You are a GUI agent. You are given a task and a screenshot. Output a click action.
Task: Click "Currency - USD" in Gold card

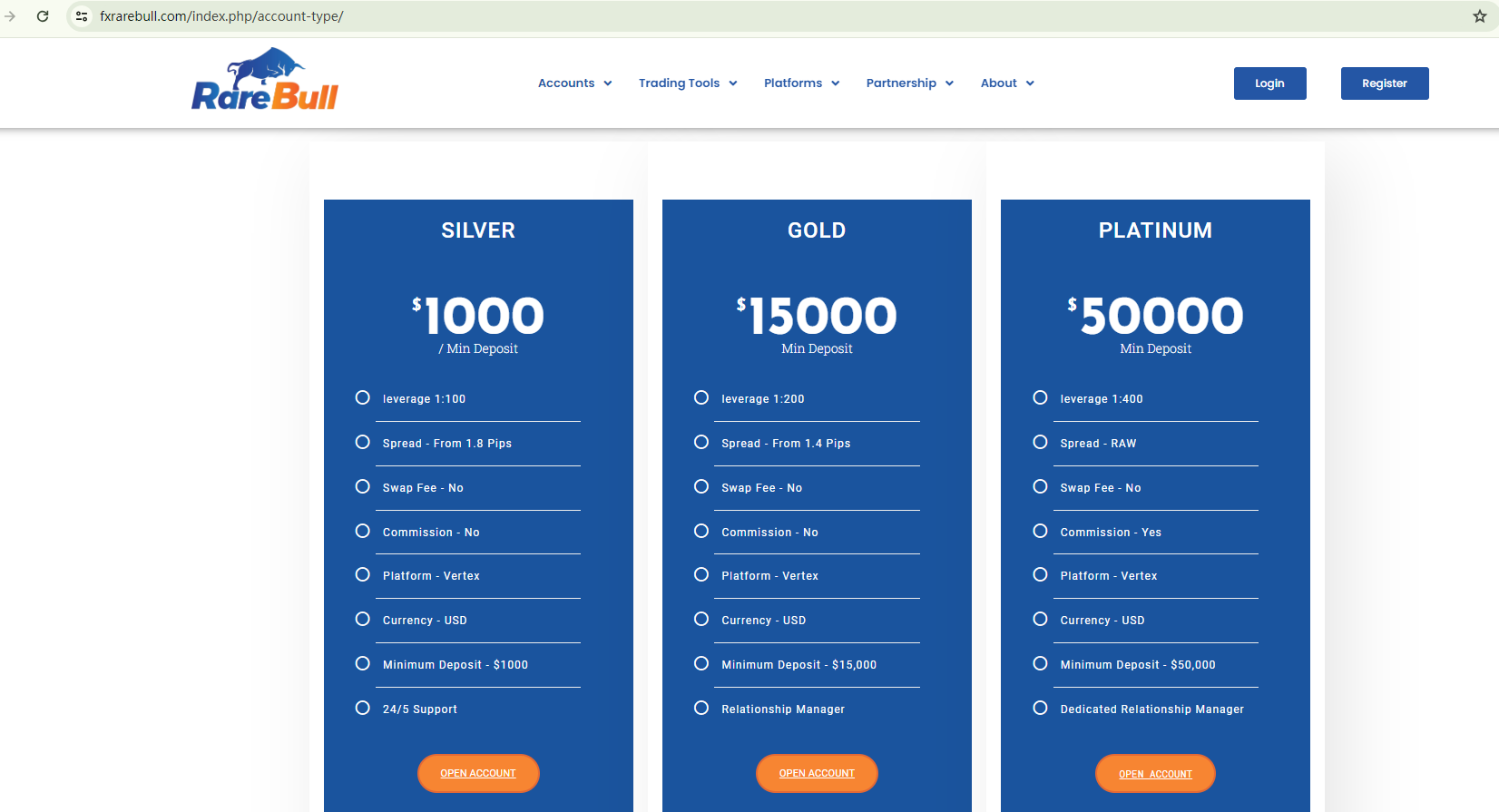click(x=764, y=621)
